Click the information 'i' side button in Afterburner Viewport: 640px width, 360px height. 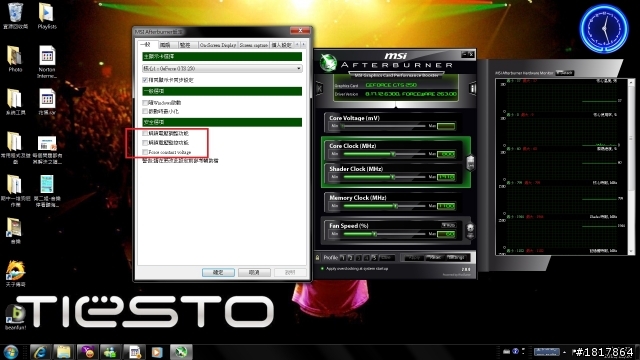(472, 89)
